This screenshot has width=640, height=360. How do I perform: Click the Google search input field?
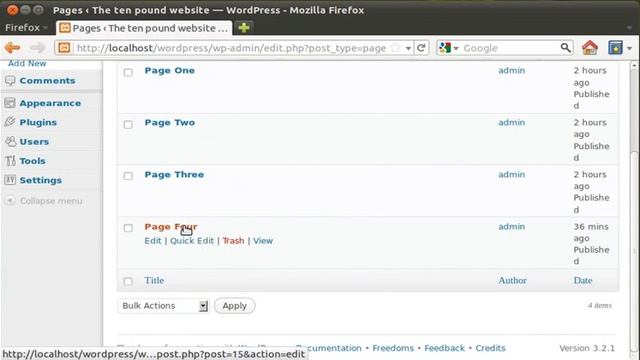[510, 48]
